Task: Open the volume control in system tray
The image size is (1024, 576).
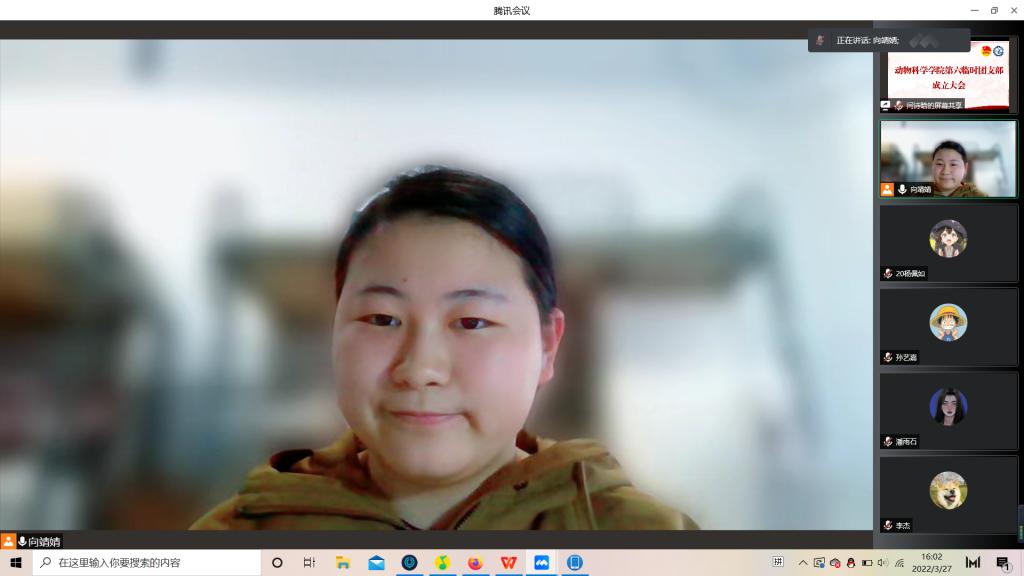Action: tap(882, 563)
